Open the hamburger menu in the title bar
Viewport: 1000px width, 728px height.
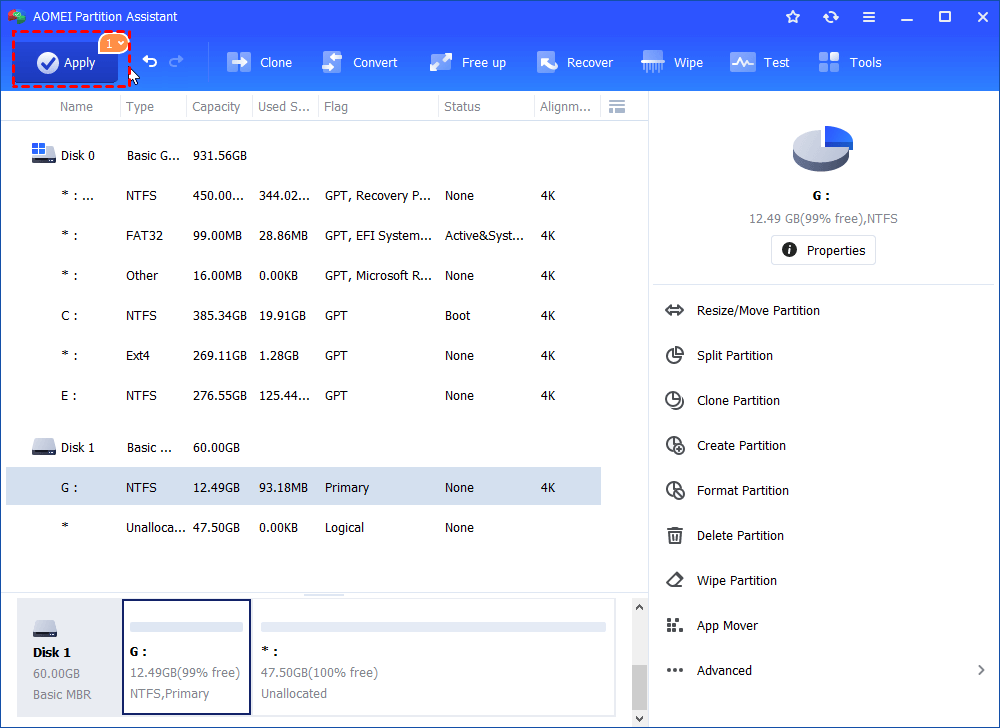(x=868, y=16)
